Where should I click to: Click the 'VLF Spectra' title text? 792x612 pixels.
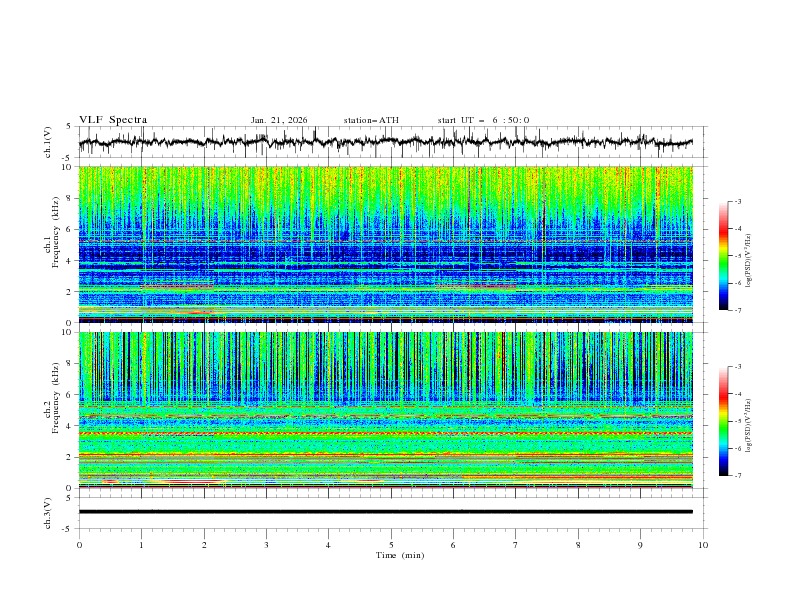[113, 120]
